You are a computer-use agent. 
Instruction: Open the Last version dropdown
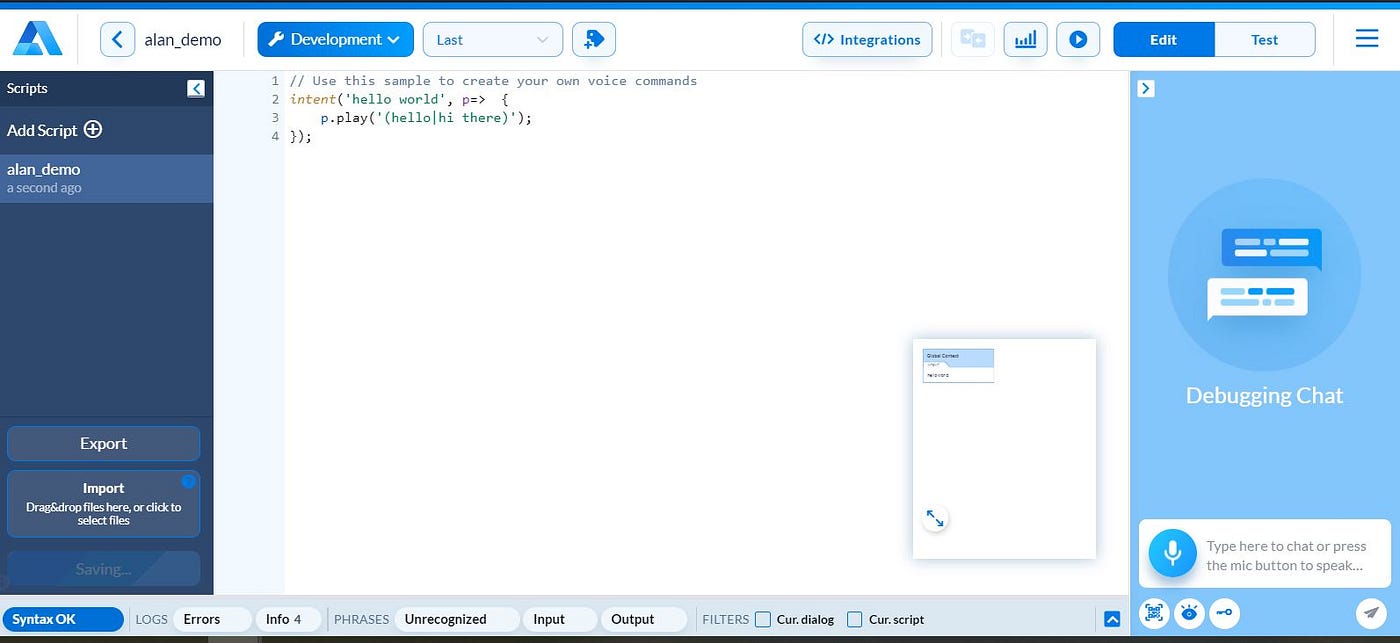coord(492,39)
